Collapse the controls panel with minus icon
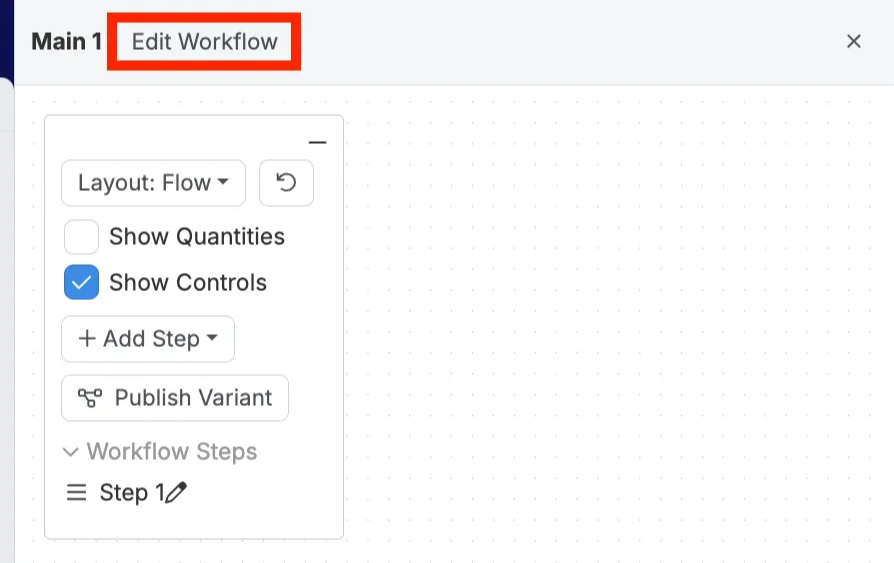This screenshot has height=563, width=894. (x=317, y=143)
